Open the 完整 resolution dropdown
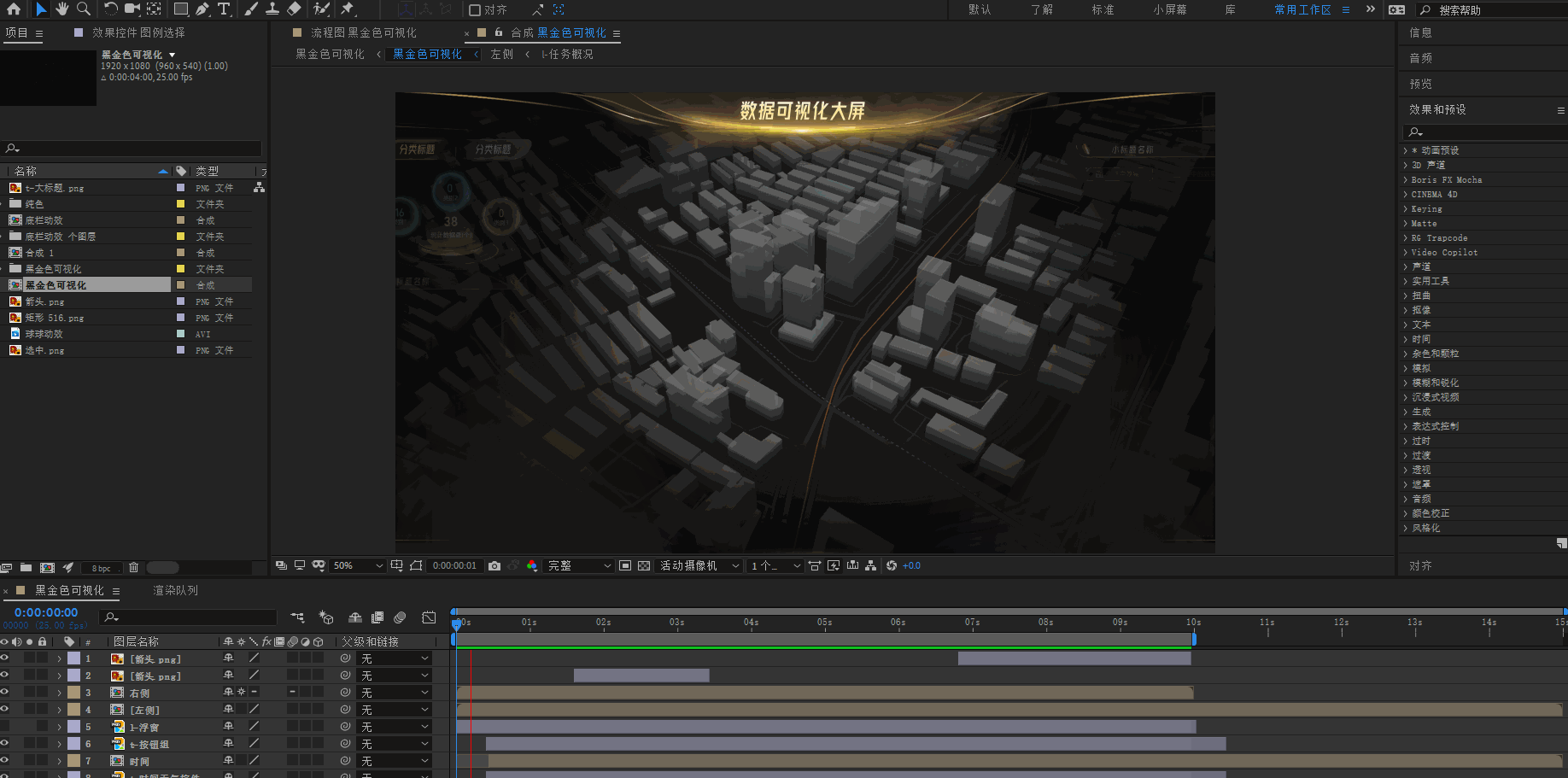Viewport: 1568px width, 778px height. click(580, 565)
